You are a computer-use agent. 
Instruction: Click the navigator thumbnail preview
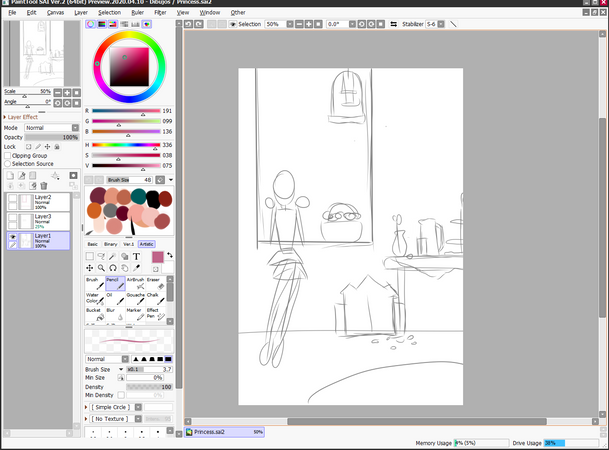pyautogui.click(x=42, y=54)
